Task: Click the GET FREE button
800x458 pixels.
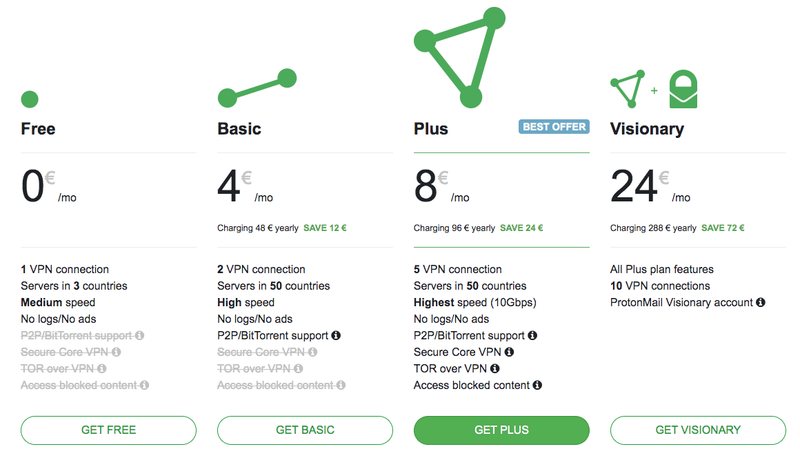Action: pyautogui.click(x=108, y=430)
